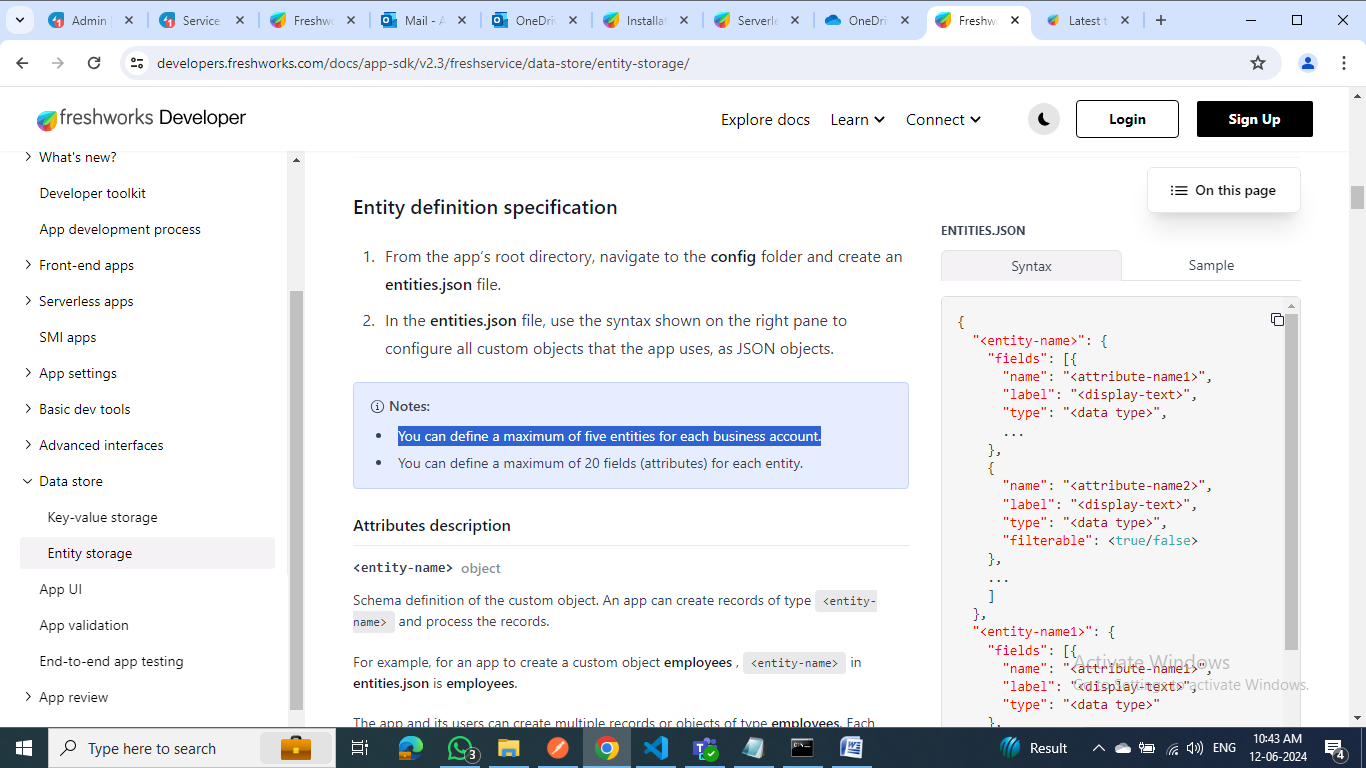This screenshot has height=768, width=1366.
Task: Select the Syntax code tab
Action: pos(1031,266)
